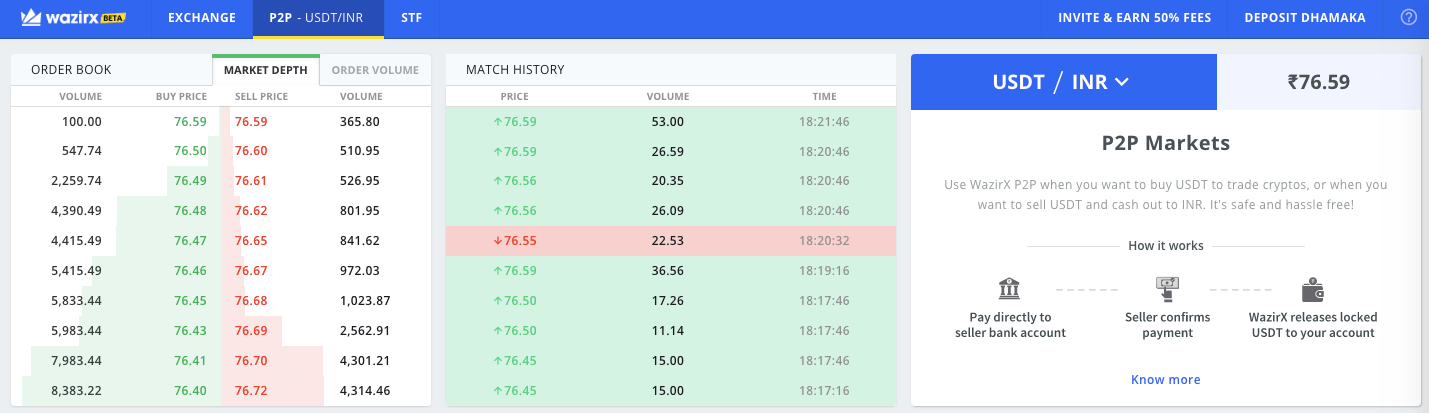Select the match at 18:17:16
This screenshot has width=1429, height=413.
[670, 391]
